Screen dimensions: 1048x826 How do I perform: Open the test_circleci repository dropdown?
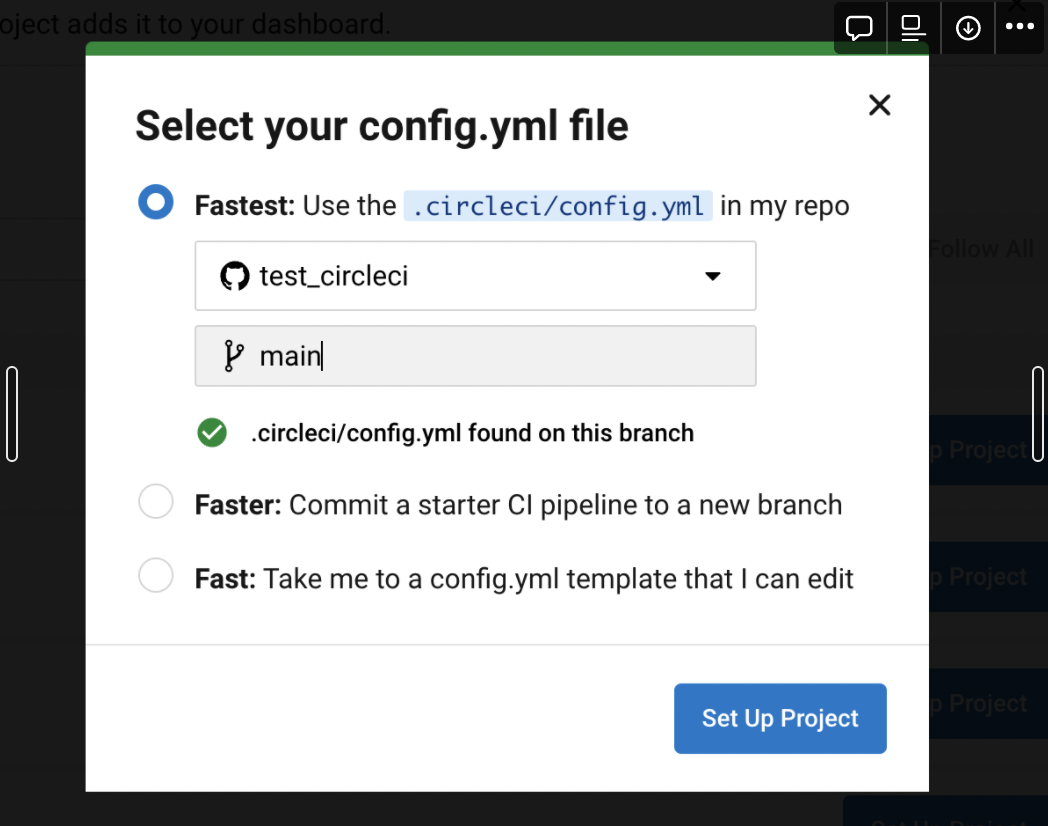[475, 276]
